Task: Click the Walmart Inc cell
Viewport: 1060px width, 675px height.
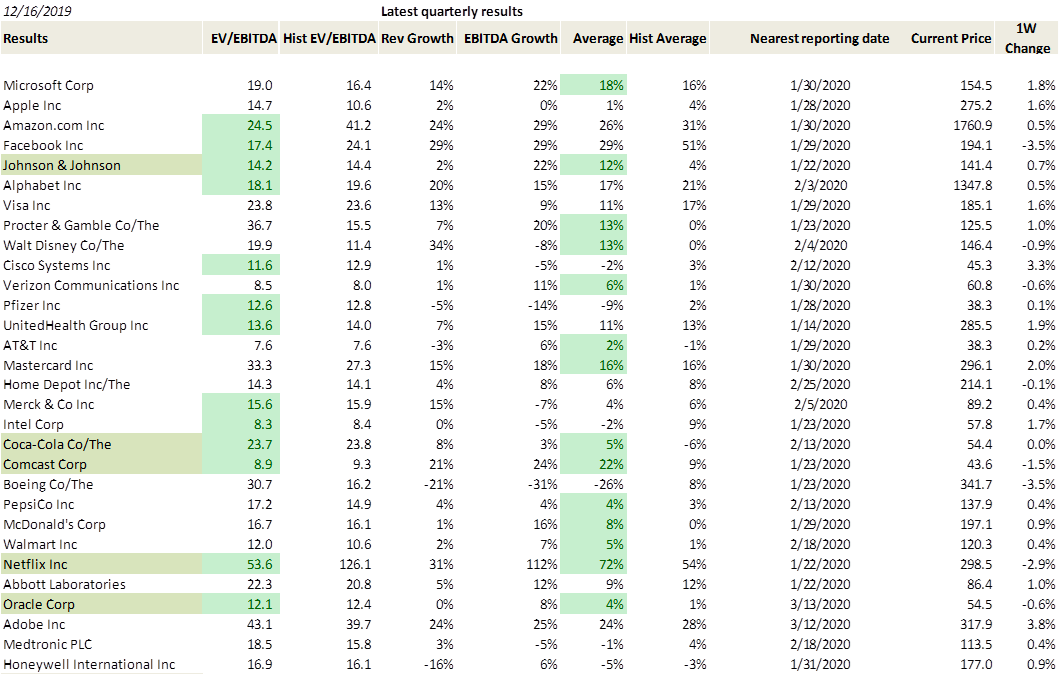Action: click(x=40, y=544)
